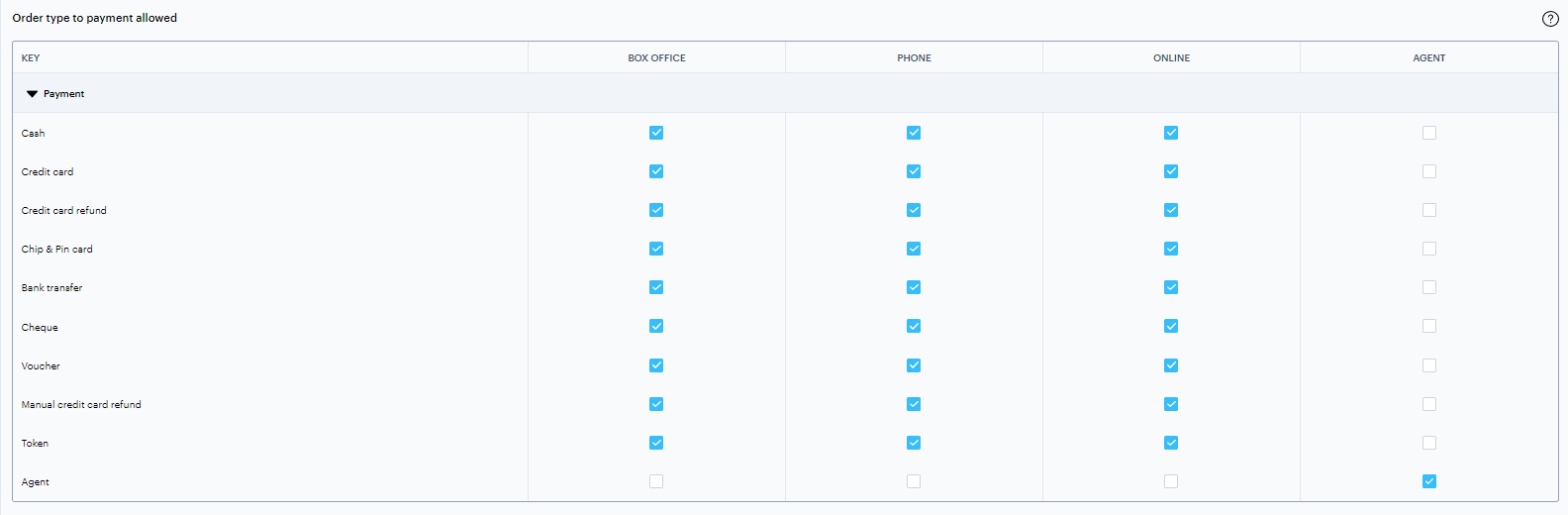Check Chip & Pin card for Agent
1568x515 pixels.
[x=1429, y=249]
